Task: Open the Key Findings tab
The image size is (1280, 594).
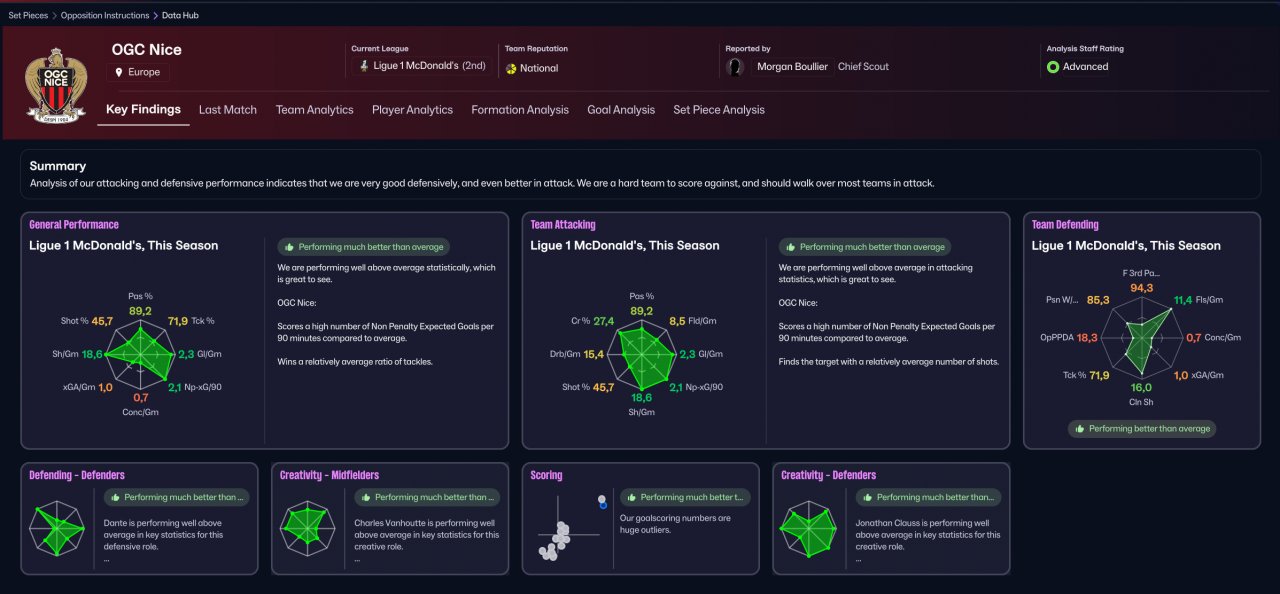Action: (x=143, y=110)
